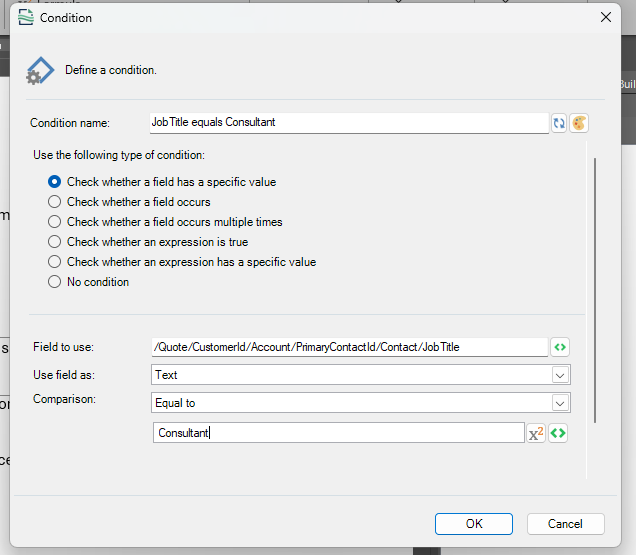This screenshot has width=636, height=555.
Task: Click the Condition dialog title bar icon
Action: pyautogui.click(x=26, y=17)
